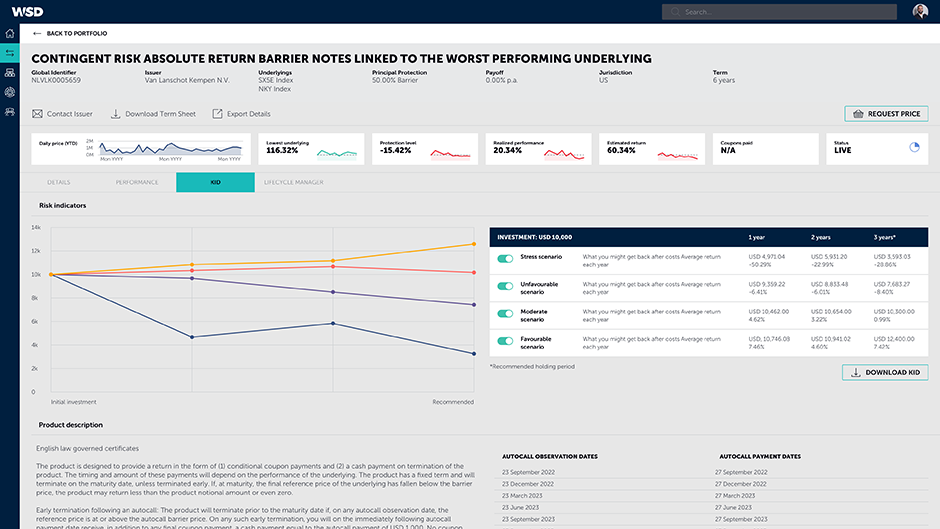The height and width of the screenshot is (529, 940).
Task: Open the bottom sidebar icon
Action: (10, 112)
